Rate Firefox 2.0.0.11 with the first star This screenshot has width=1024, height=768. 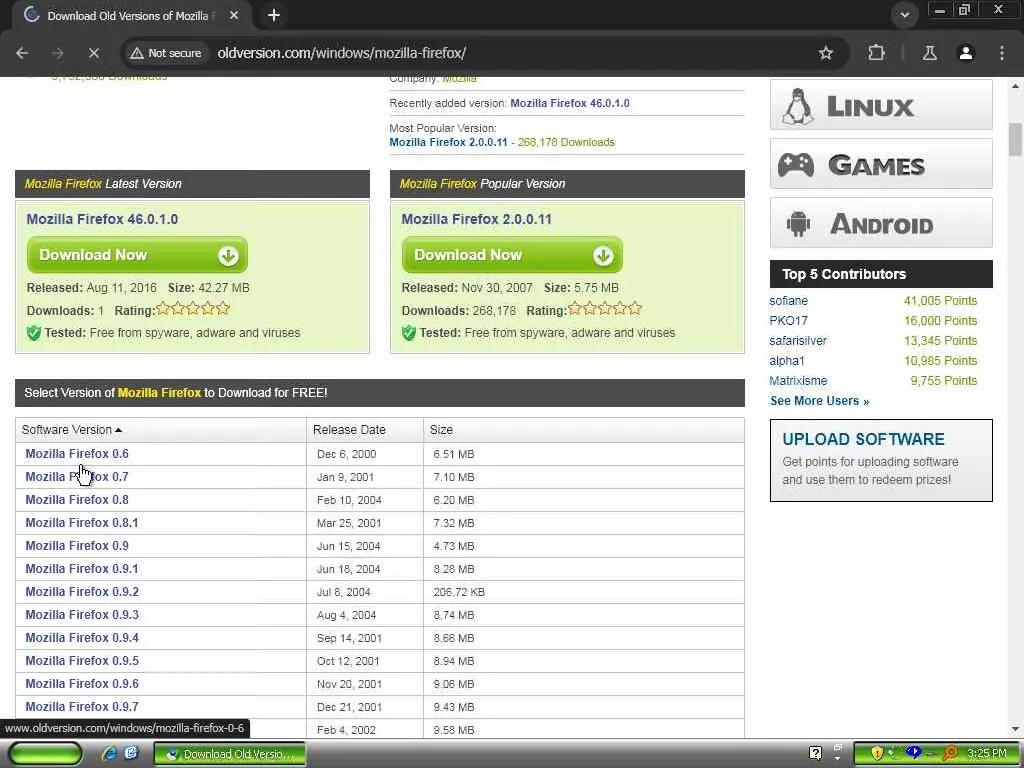point(575,308)
